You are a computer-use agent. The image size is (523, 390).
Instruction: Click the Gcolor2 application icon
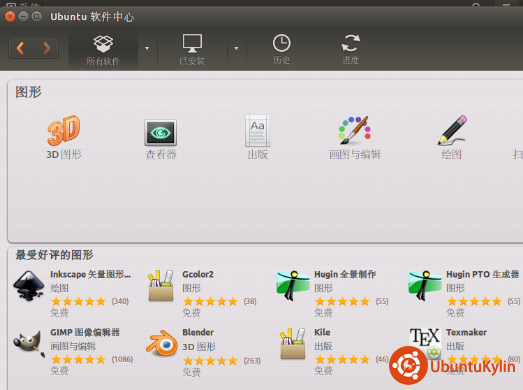161,286
